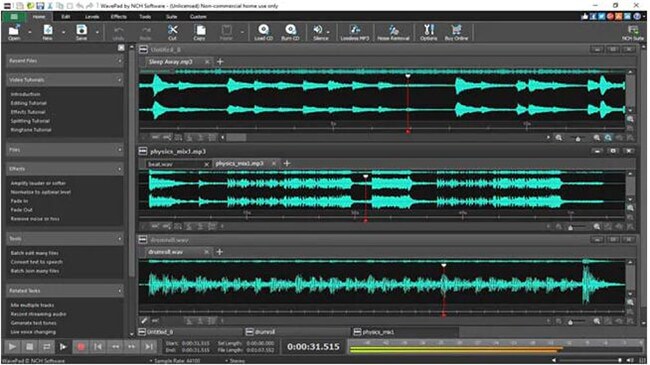The height and width of the screenshot is (365, 650).
Task: Collapse the Recent Files panel section
Action: tap(120, 61)
